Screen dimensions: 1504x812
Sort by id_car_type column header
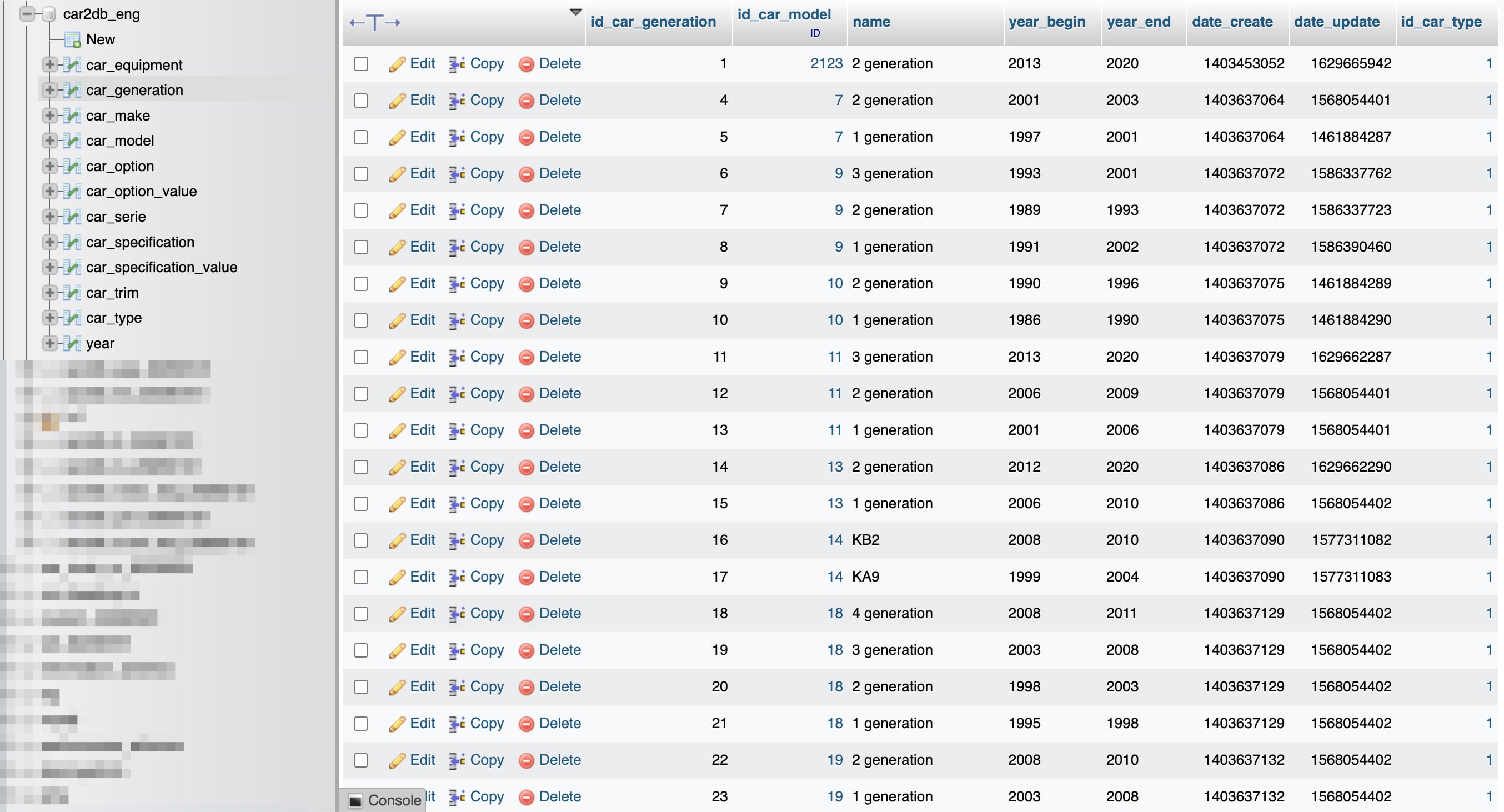pos(1441,22)
